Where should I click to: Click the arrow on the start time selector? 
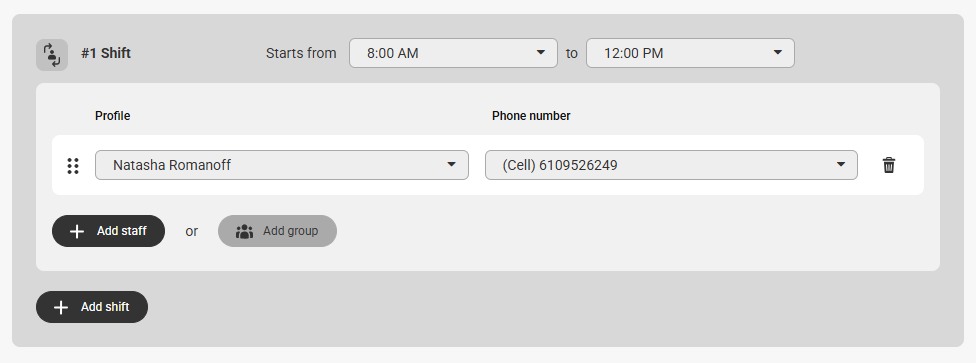point(541,52)
